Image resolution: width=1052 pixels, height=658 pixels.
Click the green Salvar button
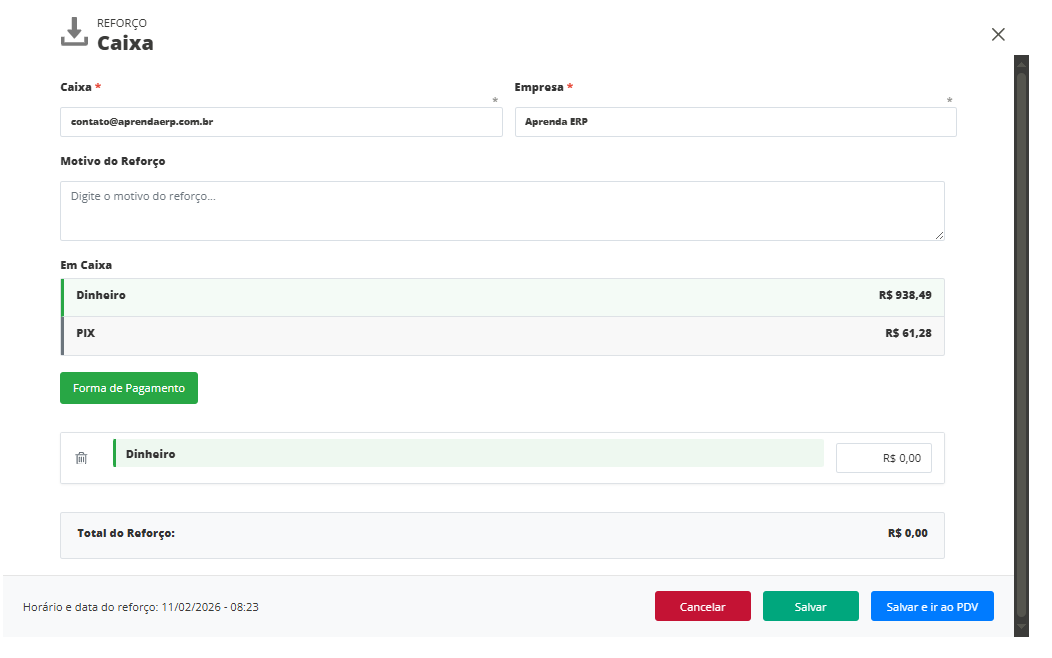810,607
